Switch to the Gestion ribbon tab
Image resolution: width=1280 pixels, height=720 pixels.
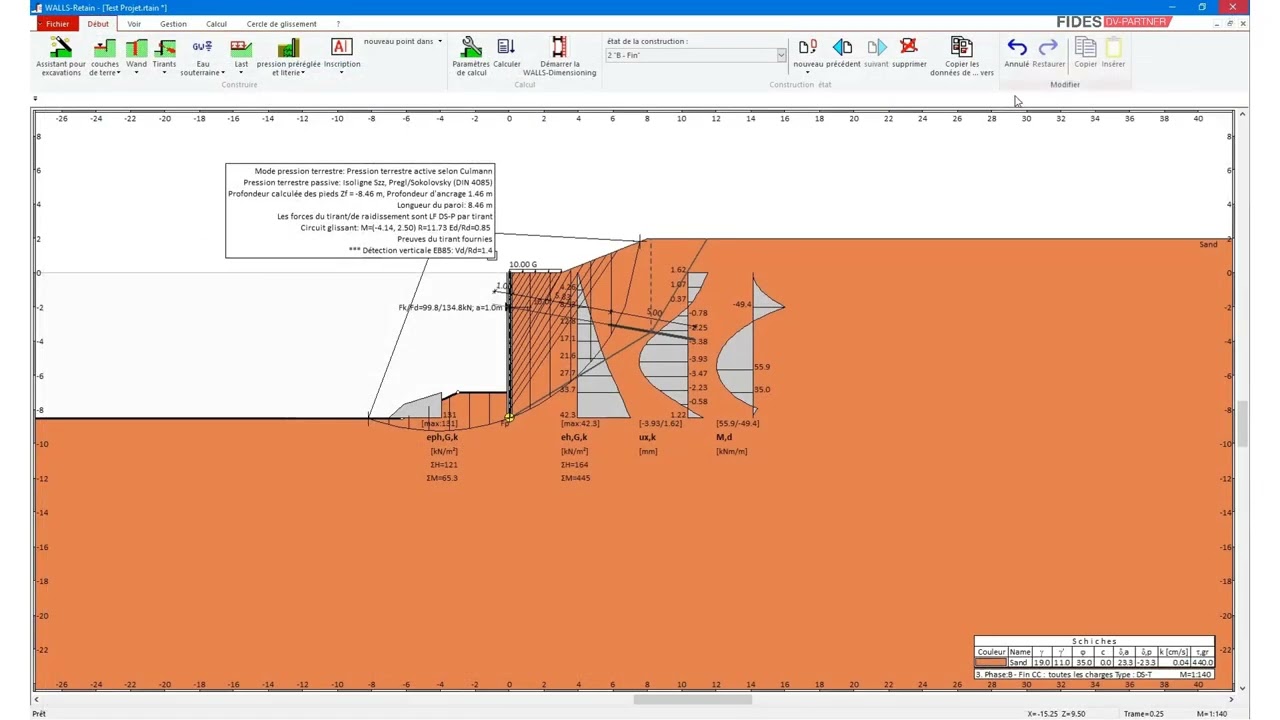(173, 24)
